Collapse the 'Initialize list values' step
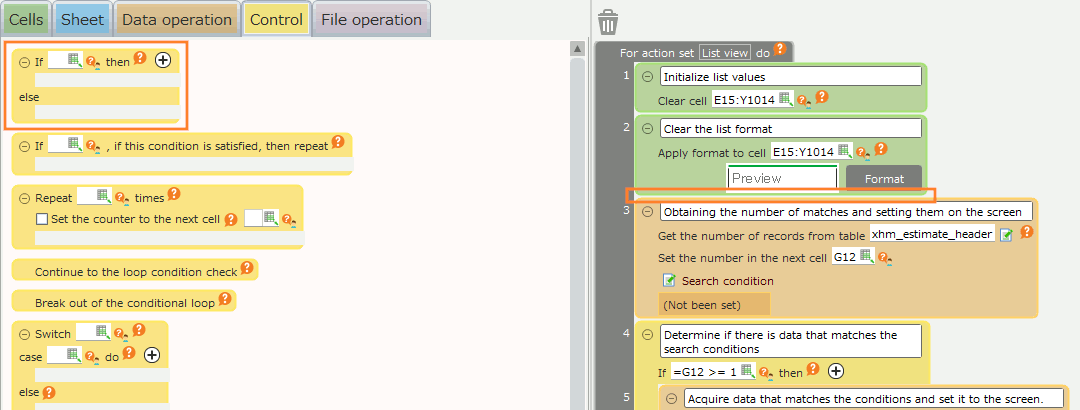This screenshot has height=410, width=1080. tap(647, 77)
